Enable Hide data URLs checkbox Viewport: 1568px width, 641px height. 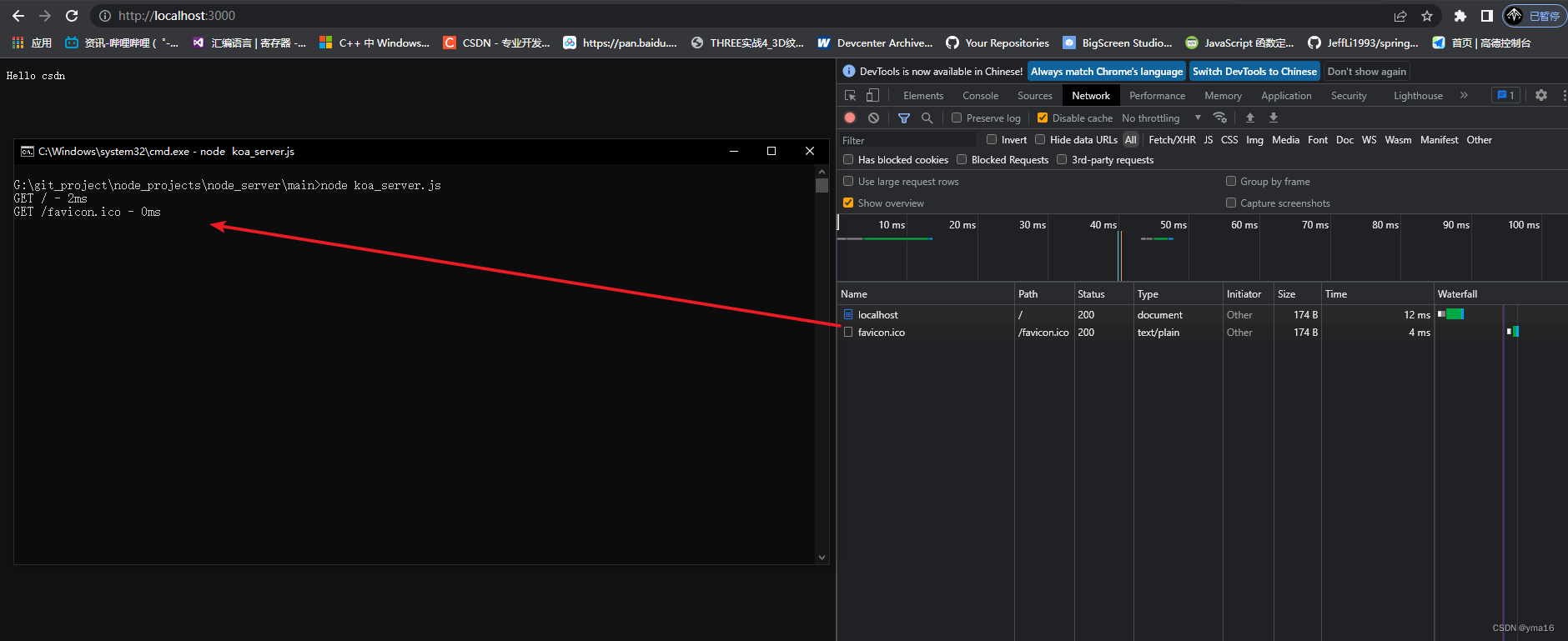click(1040, 139)
